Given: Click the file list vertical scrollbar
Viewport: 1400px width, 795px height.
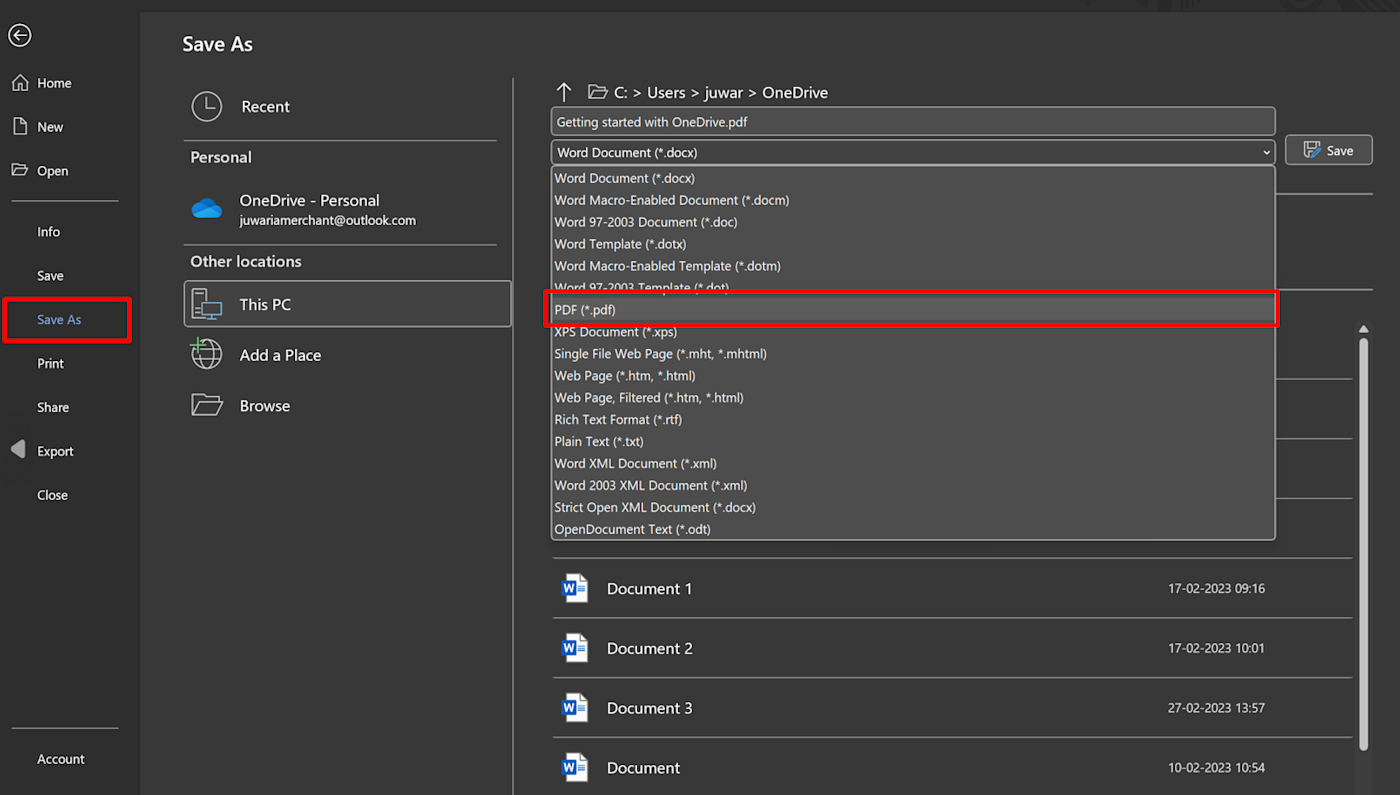Looking at the screenshot, I should coord(1363,543).
